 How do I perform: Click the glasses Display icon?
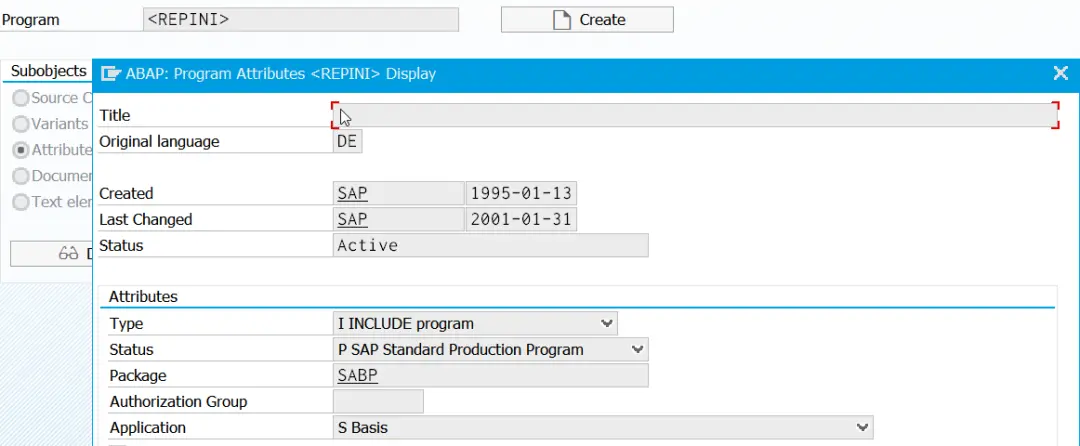click(68, 254)
